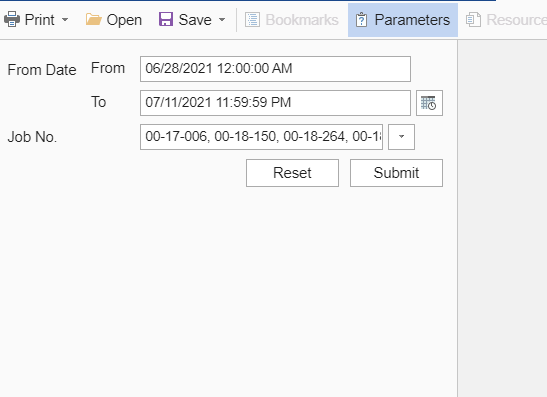Click into the From date field
The height and width of the screenshot is (397, 547).
tap(275, 69)
